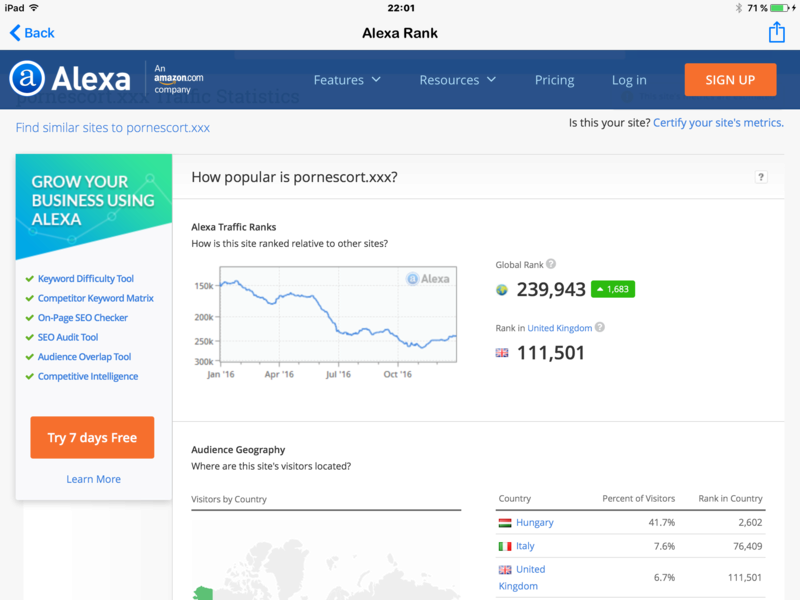
Task: Click the Alexa traffic rank chart
Action: (338, 314)
